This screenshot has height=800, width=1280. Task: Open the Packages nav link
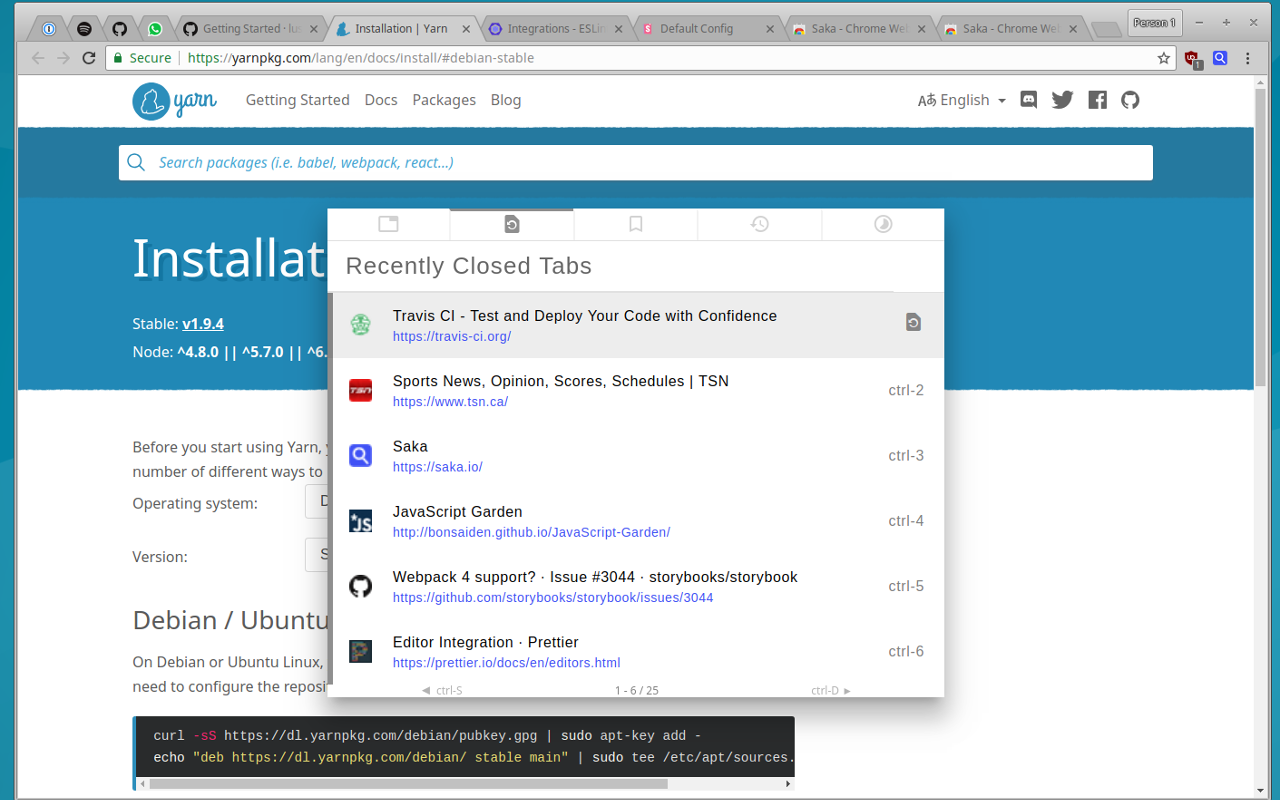coord(444,100)
